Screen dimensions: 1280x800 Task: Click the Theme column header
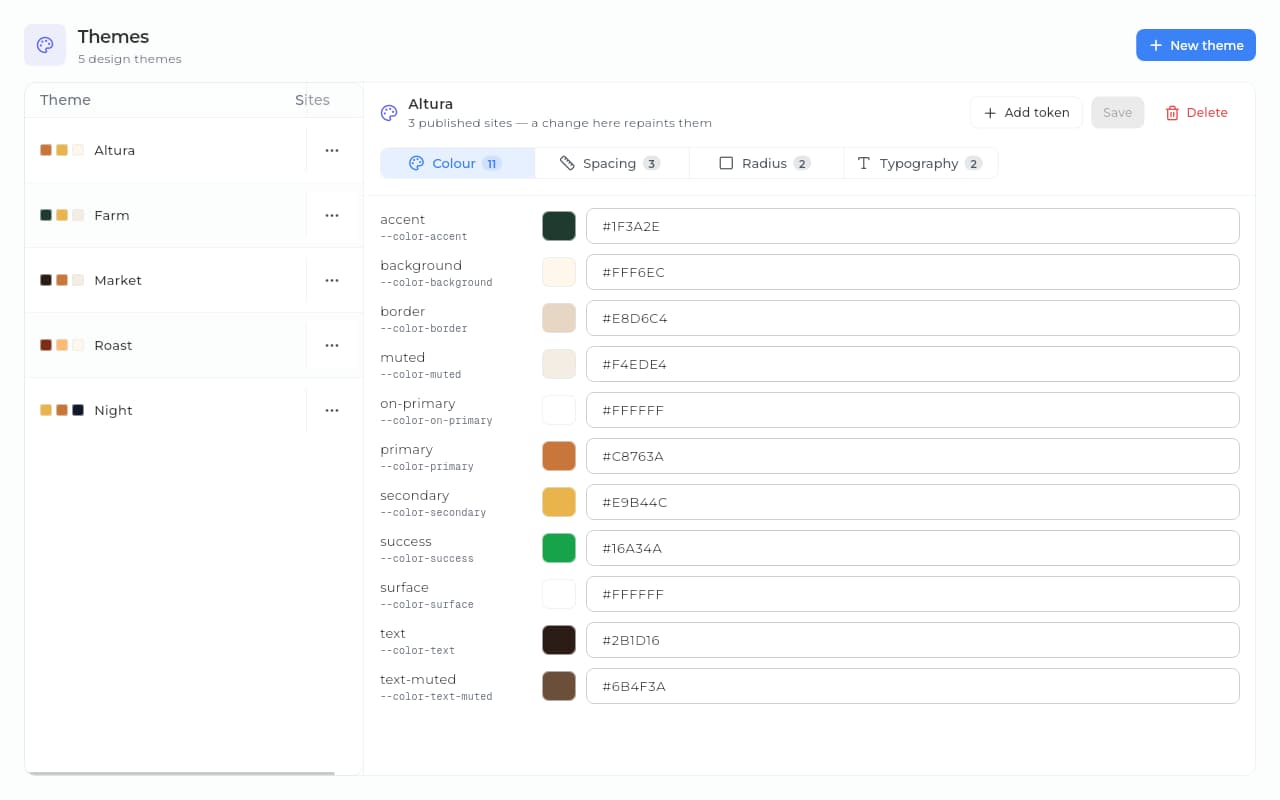(65, 100)
